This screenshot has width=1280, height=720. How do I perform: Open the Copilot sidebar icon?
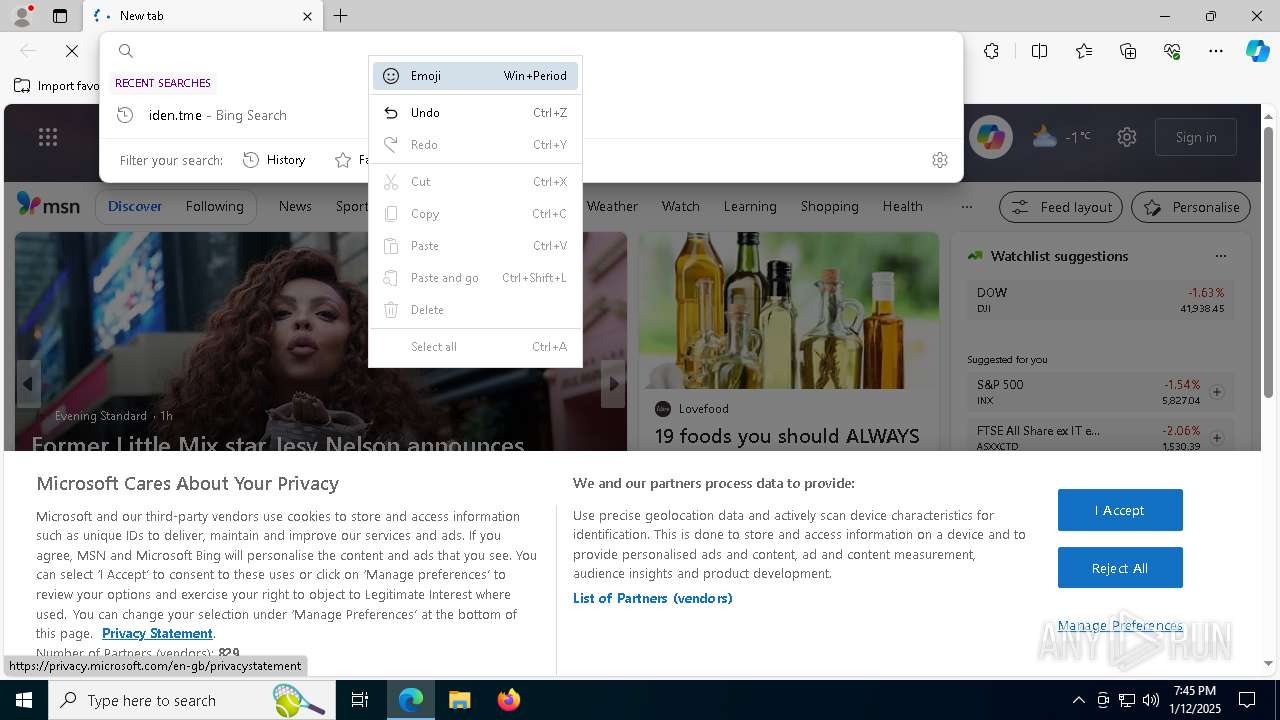tap(1258, 51)
